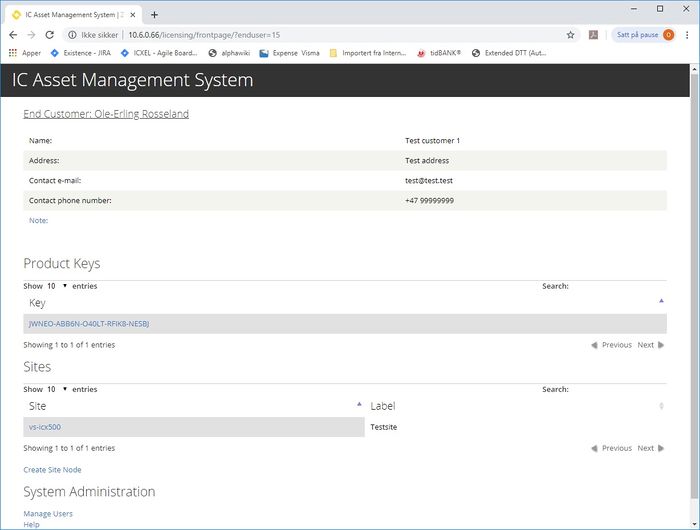Open the Extended DTT bookmark
Viewport: 700px width, 530px height.
click(x=509, y=53)
